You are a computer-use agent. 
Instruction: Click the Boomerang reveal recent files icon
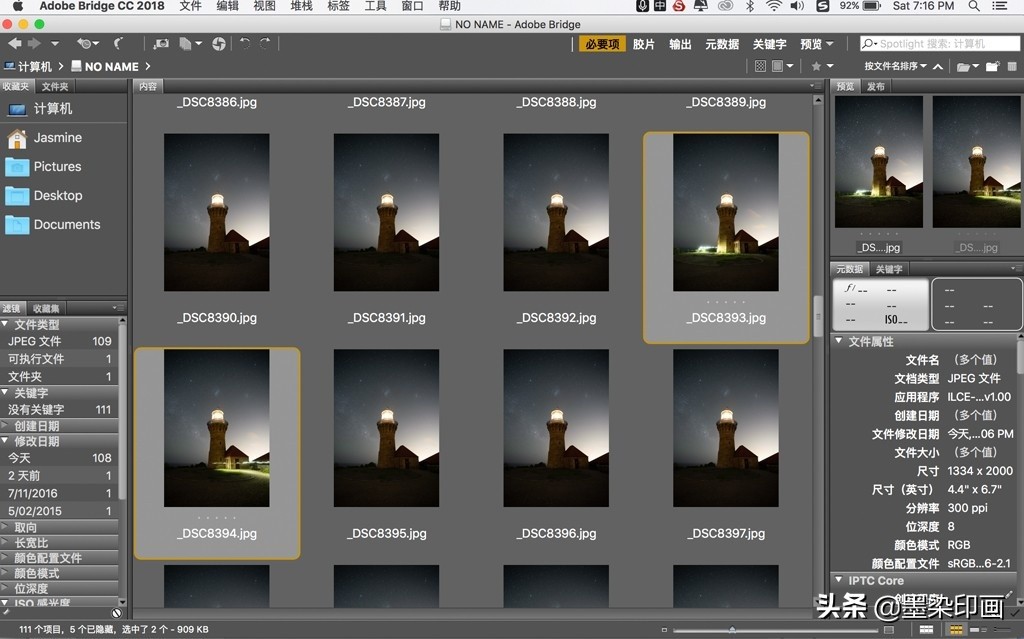tap(118, 44)
